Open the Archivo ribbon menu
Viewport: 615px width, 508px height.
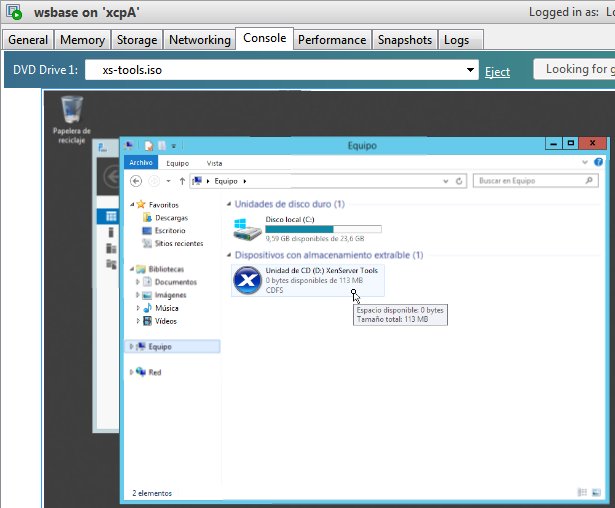[141, 162]
